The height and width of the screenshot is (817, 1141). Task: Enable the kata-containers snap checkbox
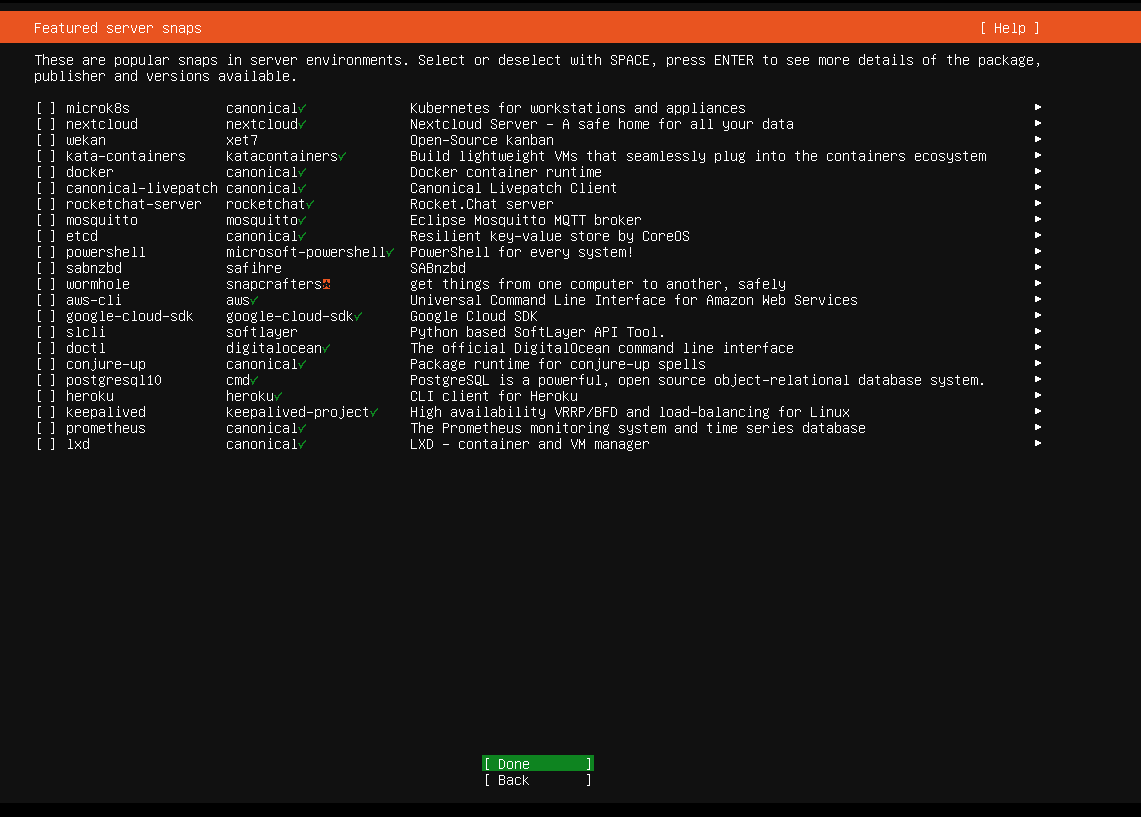pos(46,156)
